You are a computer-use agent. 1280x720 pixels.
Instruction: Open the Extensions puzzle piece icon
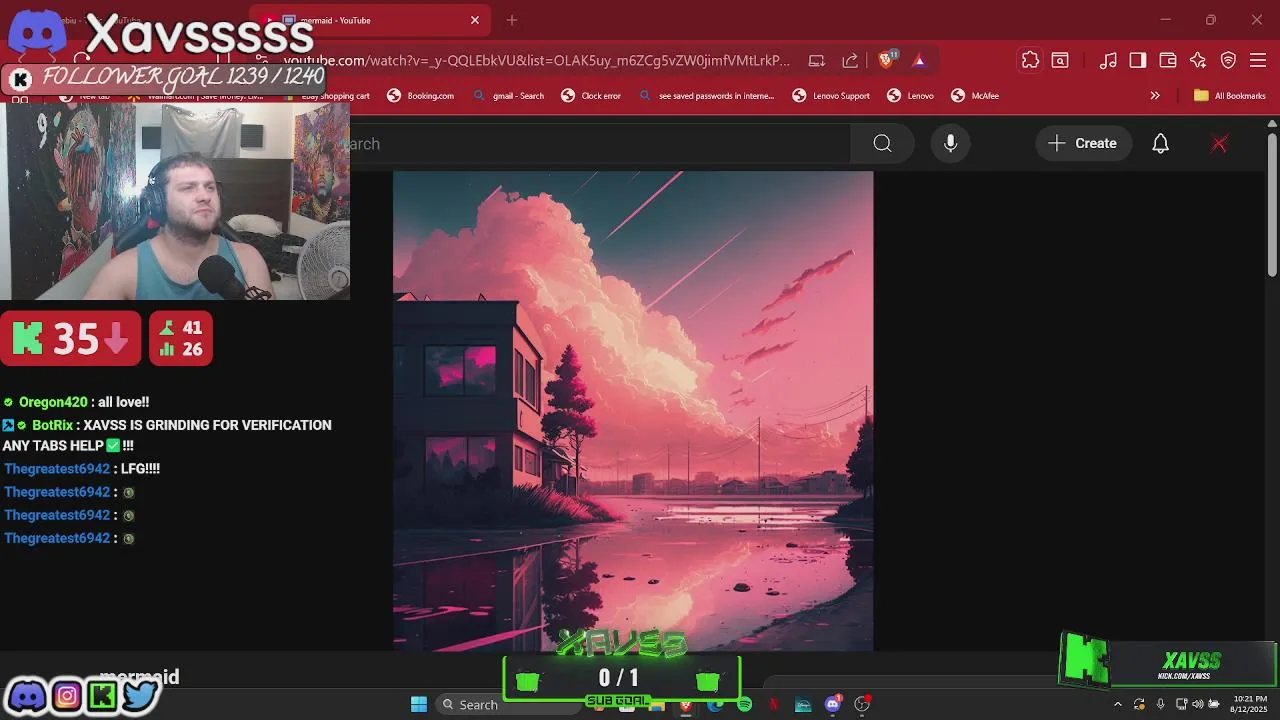[x=1030, y=60]
